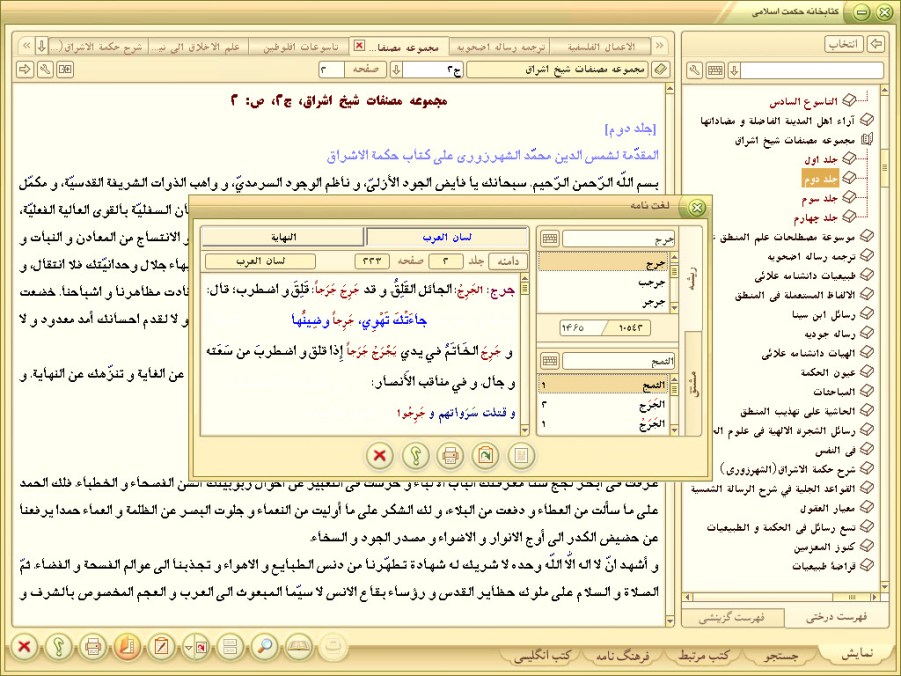Image resolution: width=901 pixels, height=676 pixels.
Task: Select عيون الحكمة in the tree
Action: coord(828,373)
